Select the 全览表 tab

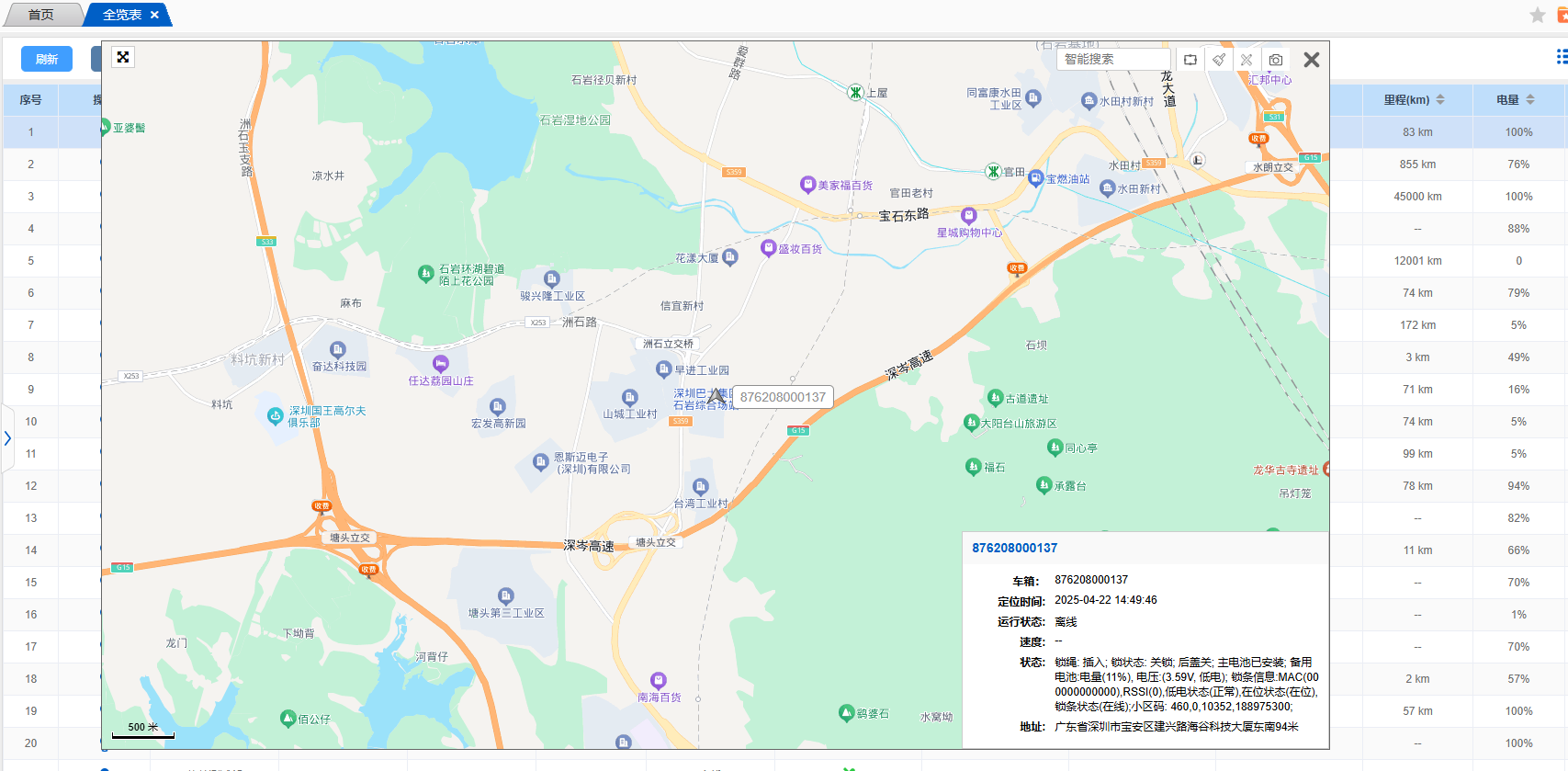(x=121, y=15)
